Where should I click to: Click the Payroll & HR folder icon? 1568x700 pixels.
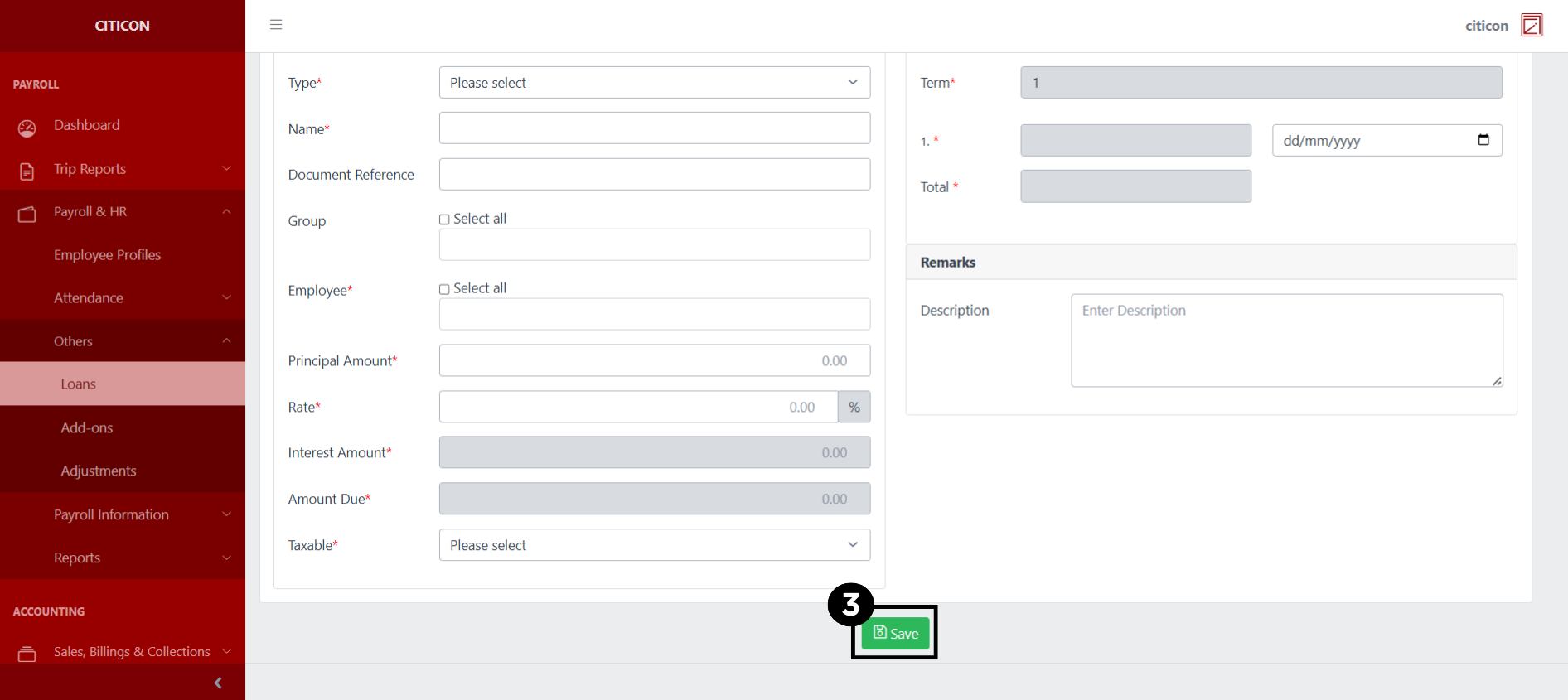click(27, 214)
